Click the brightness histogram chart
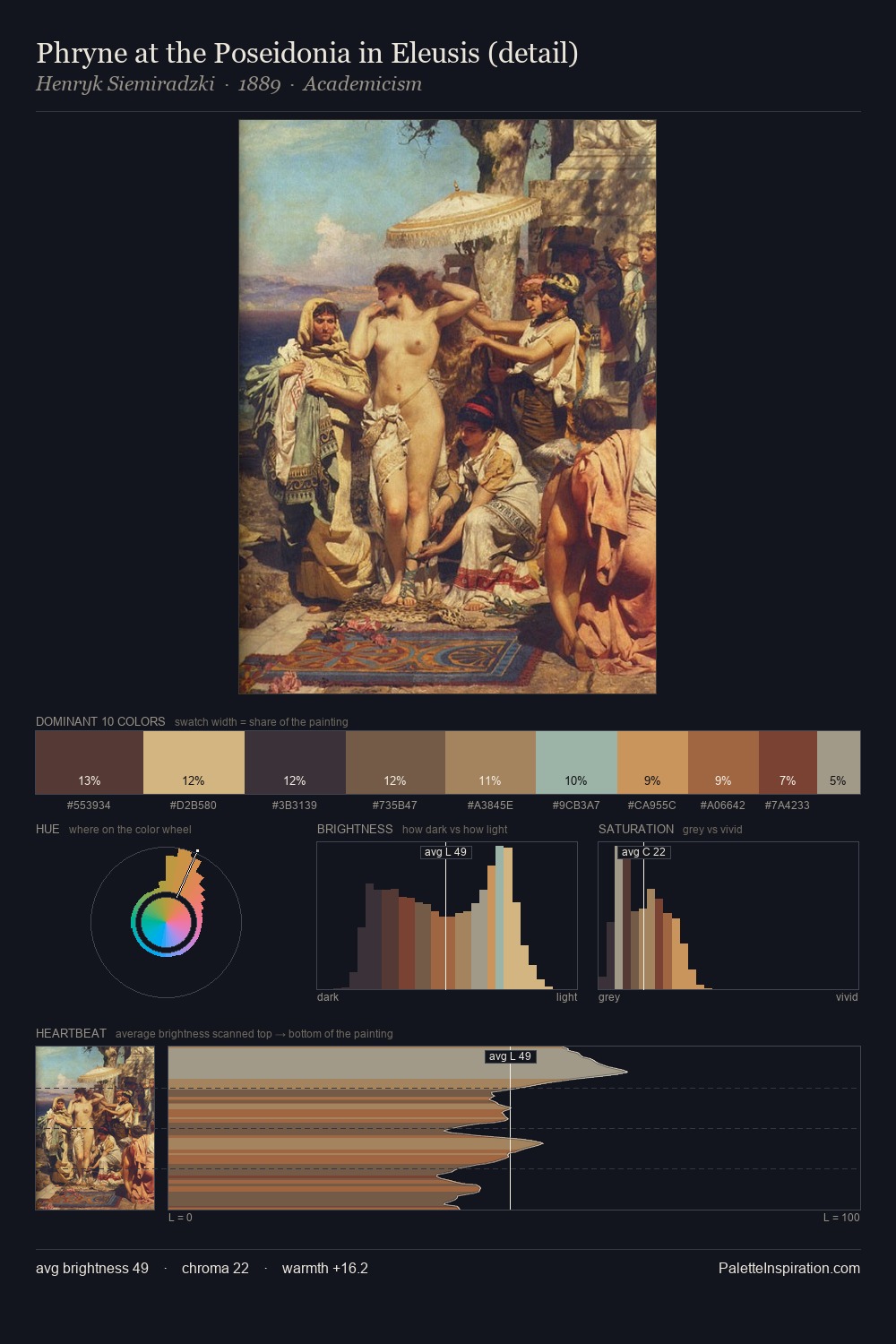 tap(447, 916)
